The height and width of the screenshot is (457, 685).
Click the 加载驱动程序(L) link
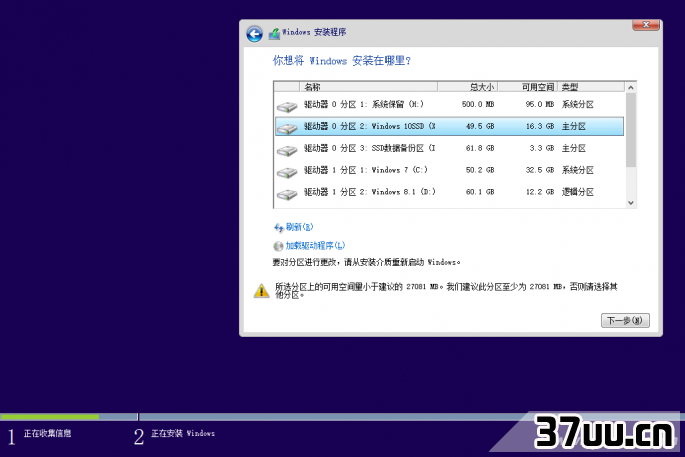tap(315, 246)
